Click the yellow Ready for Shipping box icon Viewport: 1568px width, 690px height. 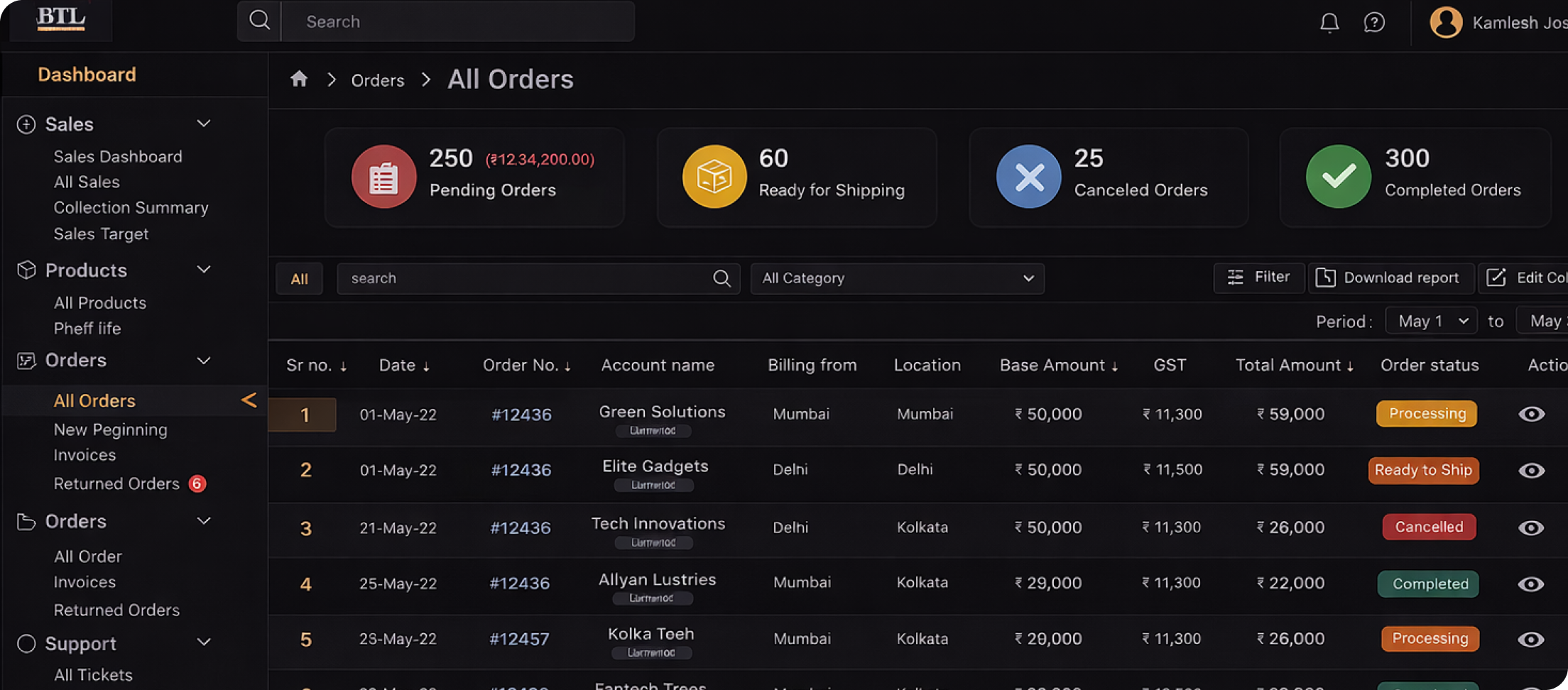714,177
